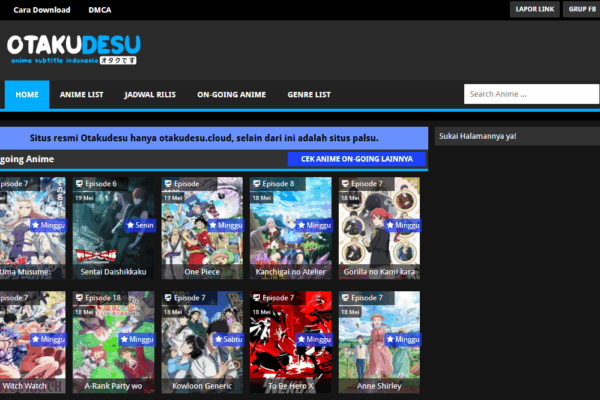This screenshot has width=600, height=400.
Task: Click star Senin badge on Sentai Daishikkaku
Action: pos(140,225)
